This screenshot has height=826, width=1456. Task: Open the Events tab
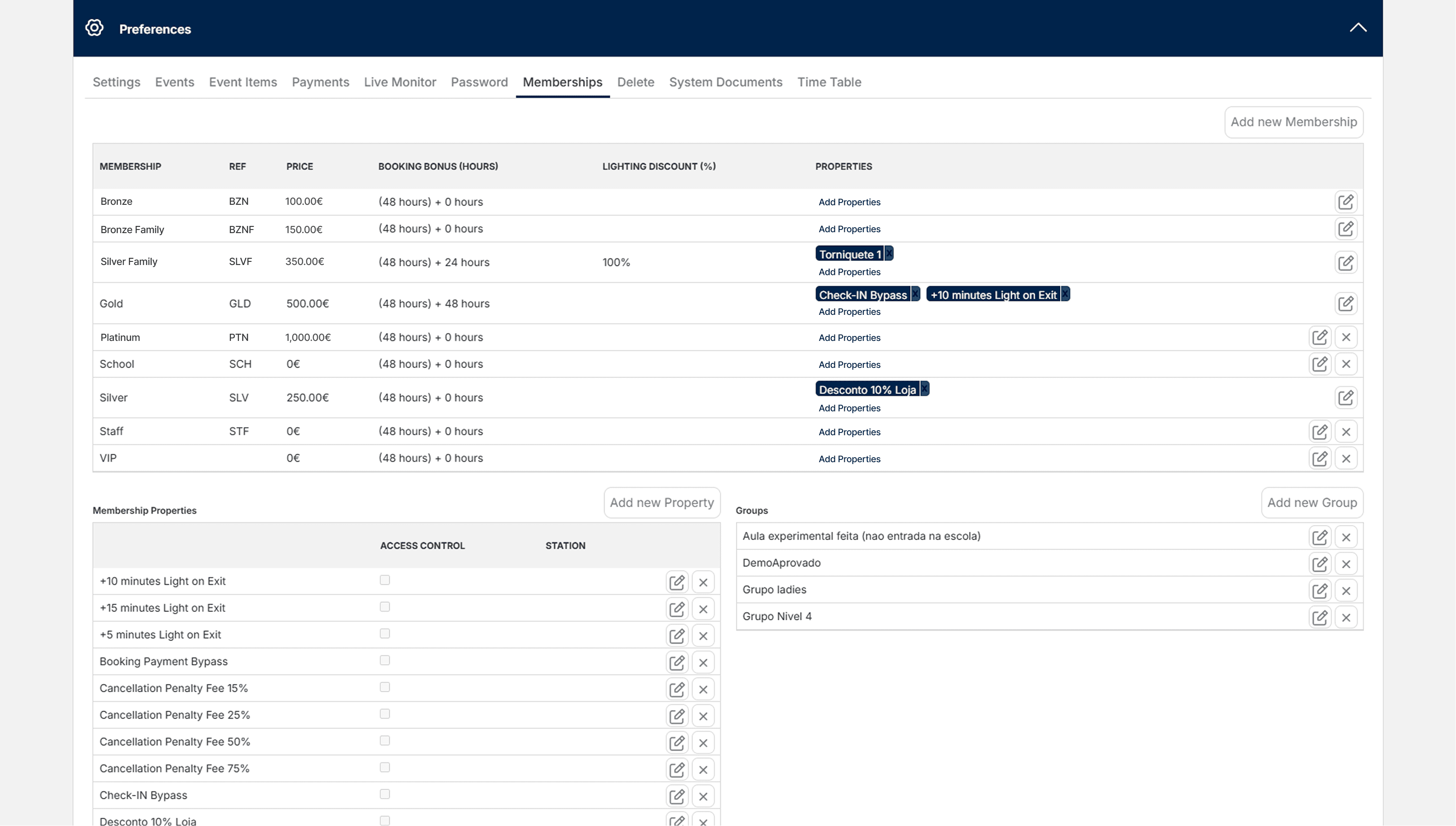(x=175, y=82)
